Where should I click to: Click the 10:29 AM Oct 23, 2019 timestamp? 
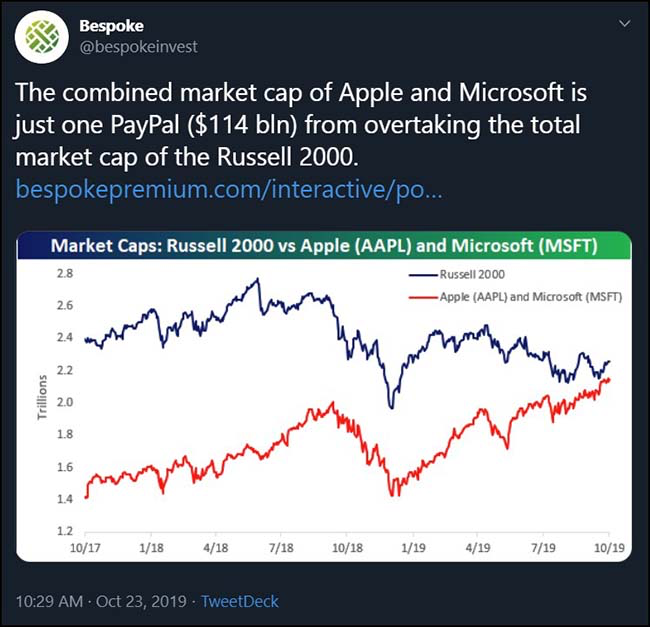(101, 601)
